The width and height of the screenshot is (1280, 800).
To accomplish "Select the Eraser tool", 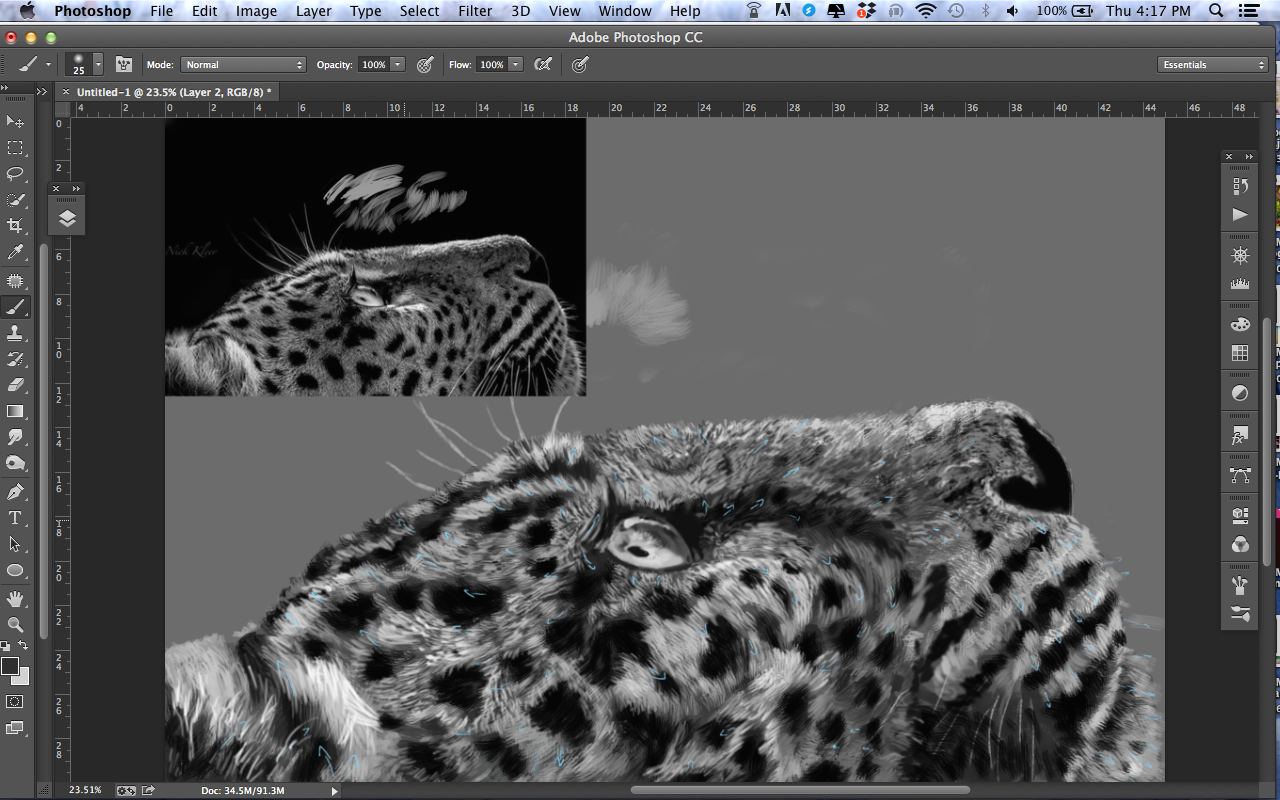I will point(15,385).
